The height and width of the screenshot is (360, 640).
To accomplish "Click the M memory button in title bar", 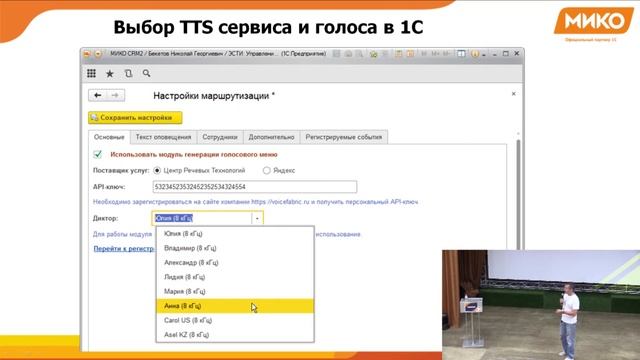I will pos(424,54).
